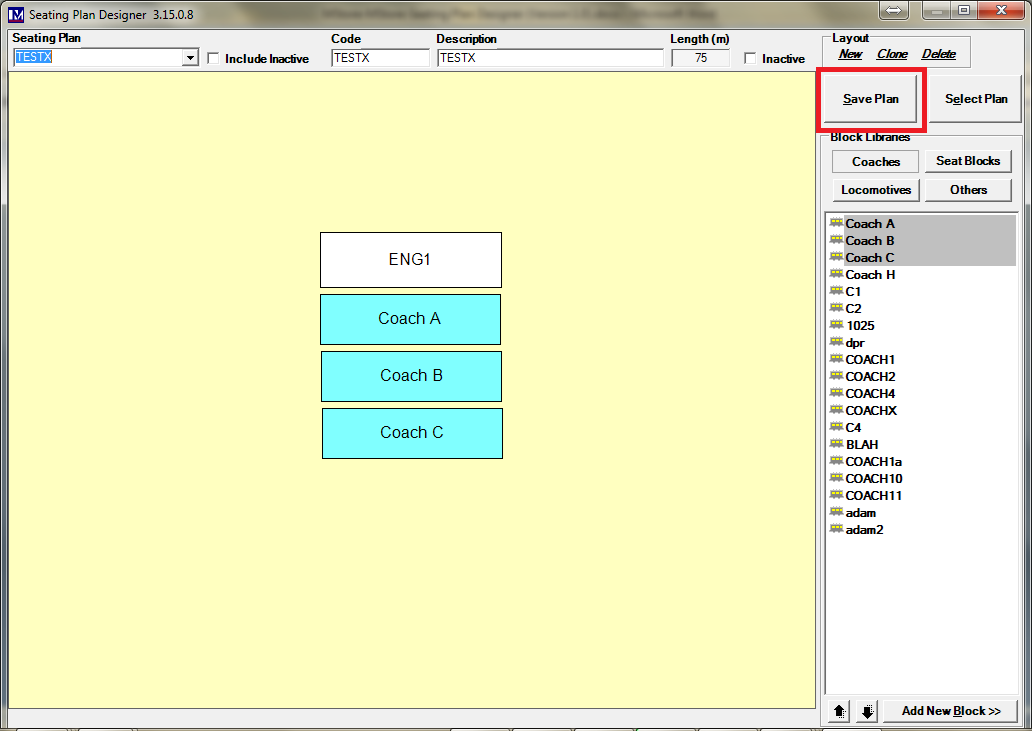The height and width of the screenshot is (731, 1032).
Task: Click the Save Plan button
Action: point(870,99)
